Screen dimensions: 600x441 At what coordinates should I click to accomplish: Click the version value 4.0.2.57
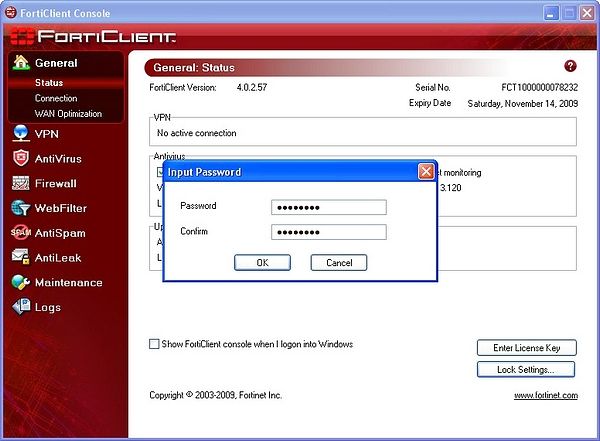(252, 87)
